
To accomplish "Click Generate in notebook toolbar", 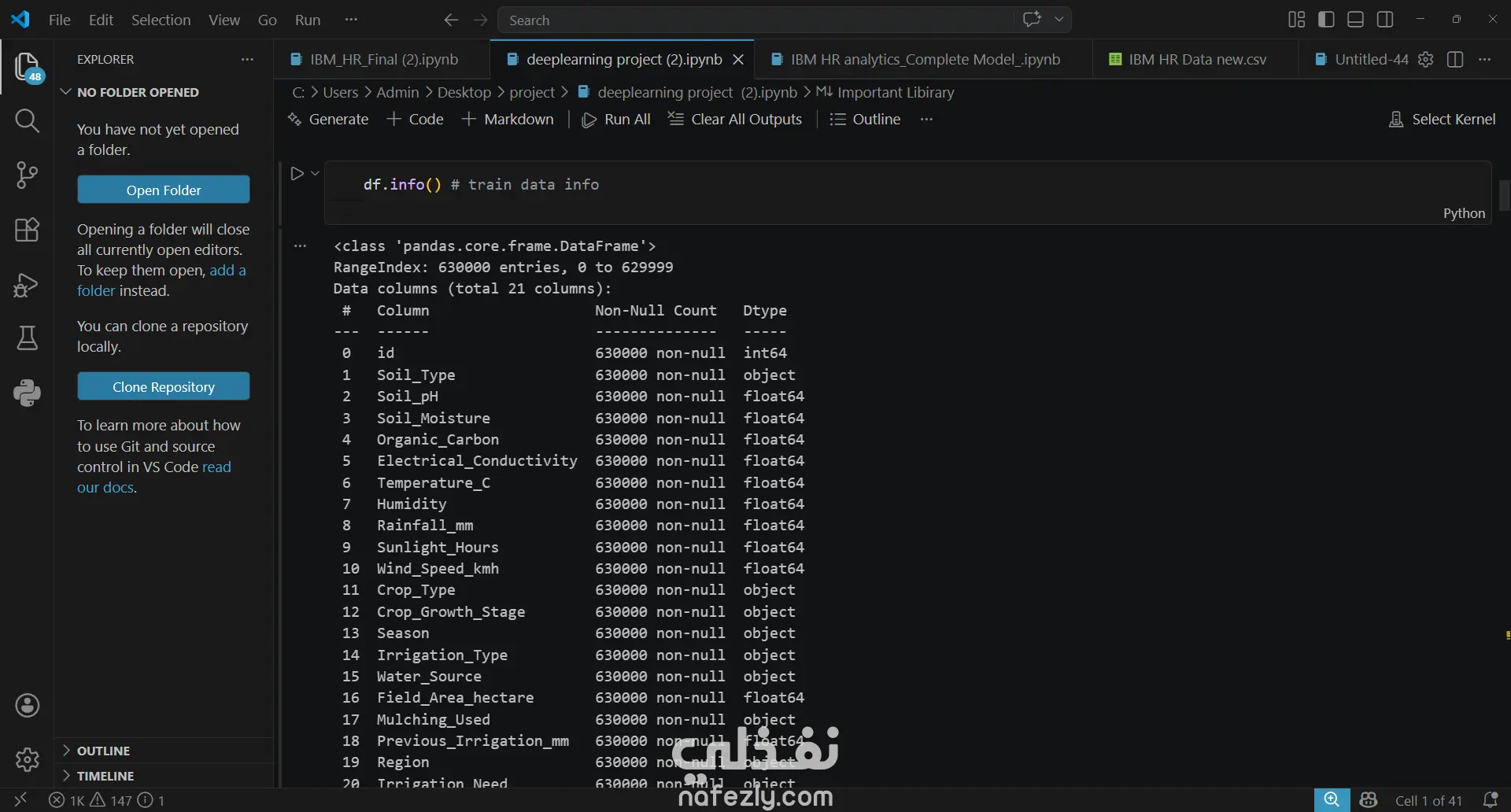I will tap(328, 119).
